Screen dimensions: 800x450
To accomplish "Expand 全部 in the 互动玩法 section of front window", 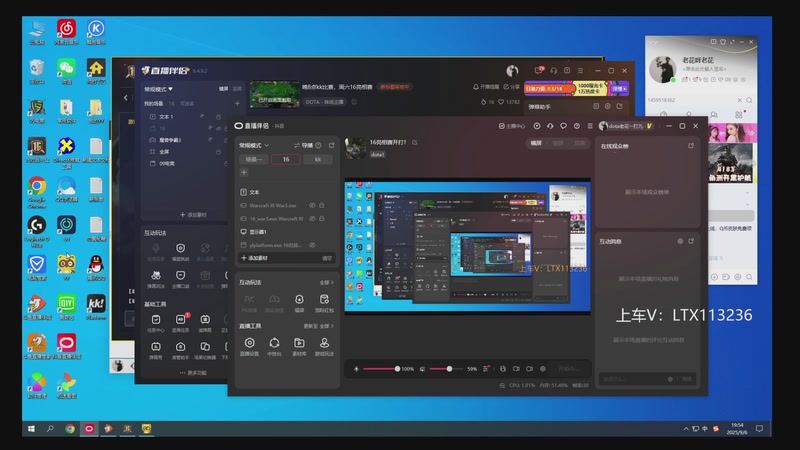I will coord(327,282).
